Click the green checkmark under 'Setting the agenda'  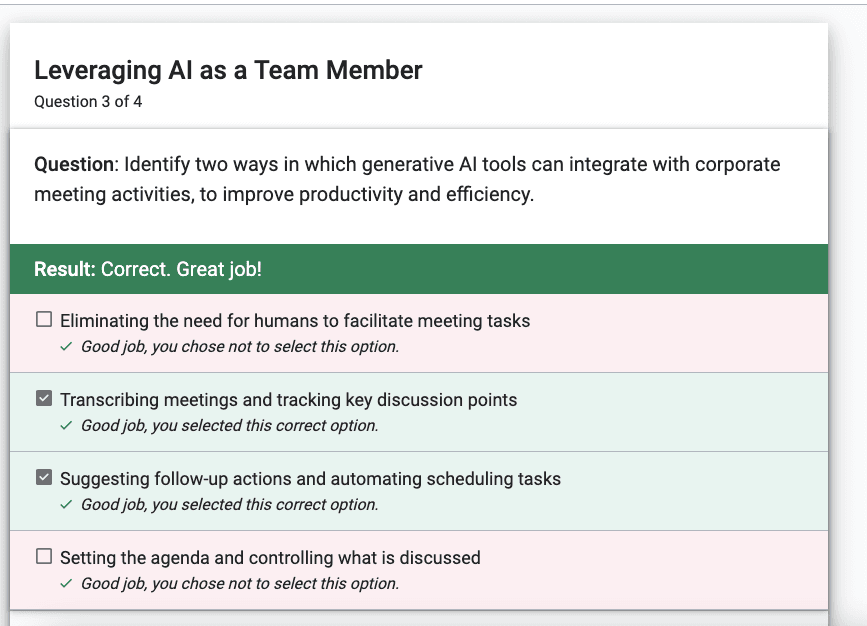tap(66, 584)
